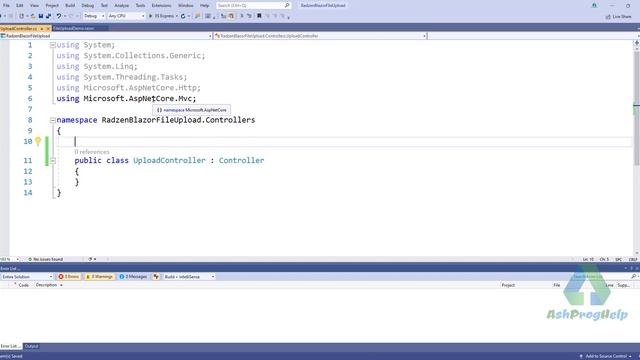Open the Extensions menu
The image size is (640, 360).
click(x=161, y=5)
